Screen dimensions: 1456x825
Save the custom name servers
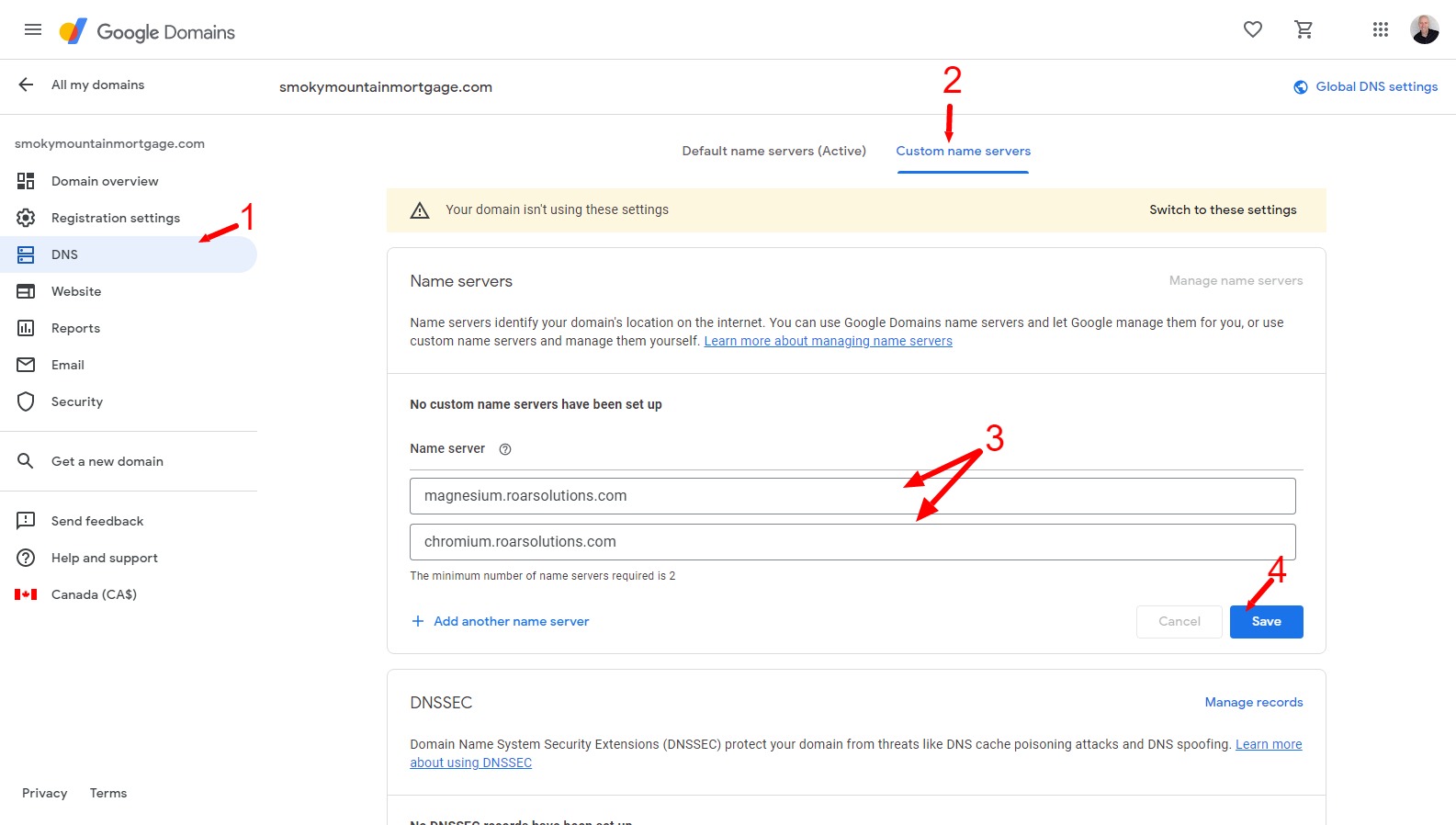click(1266, 622)
